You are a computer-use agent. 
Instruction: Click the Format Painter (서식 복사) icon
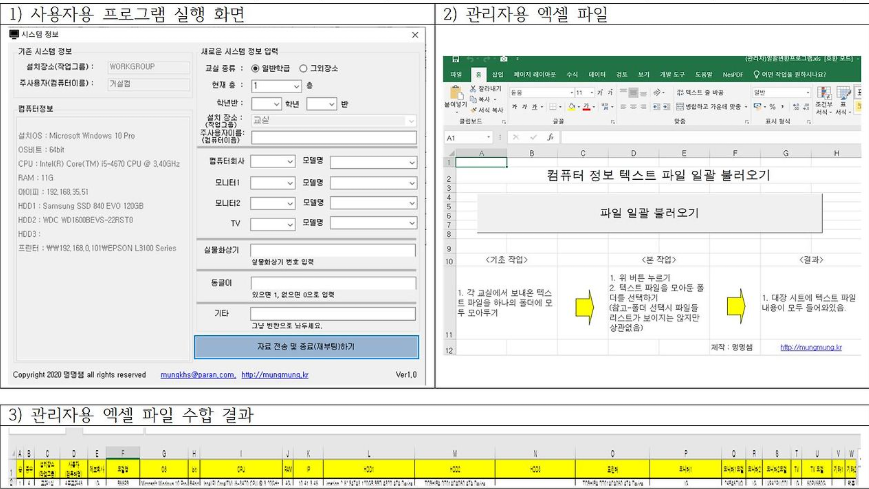pyautogui.click(x=476, y=109)
